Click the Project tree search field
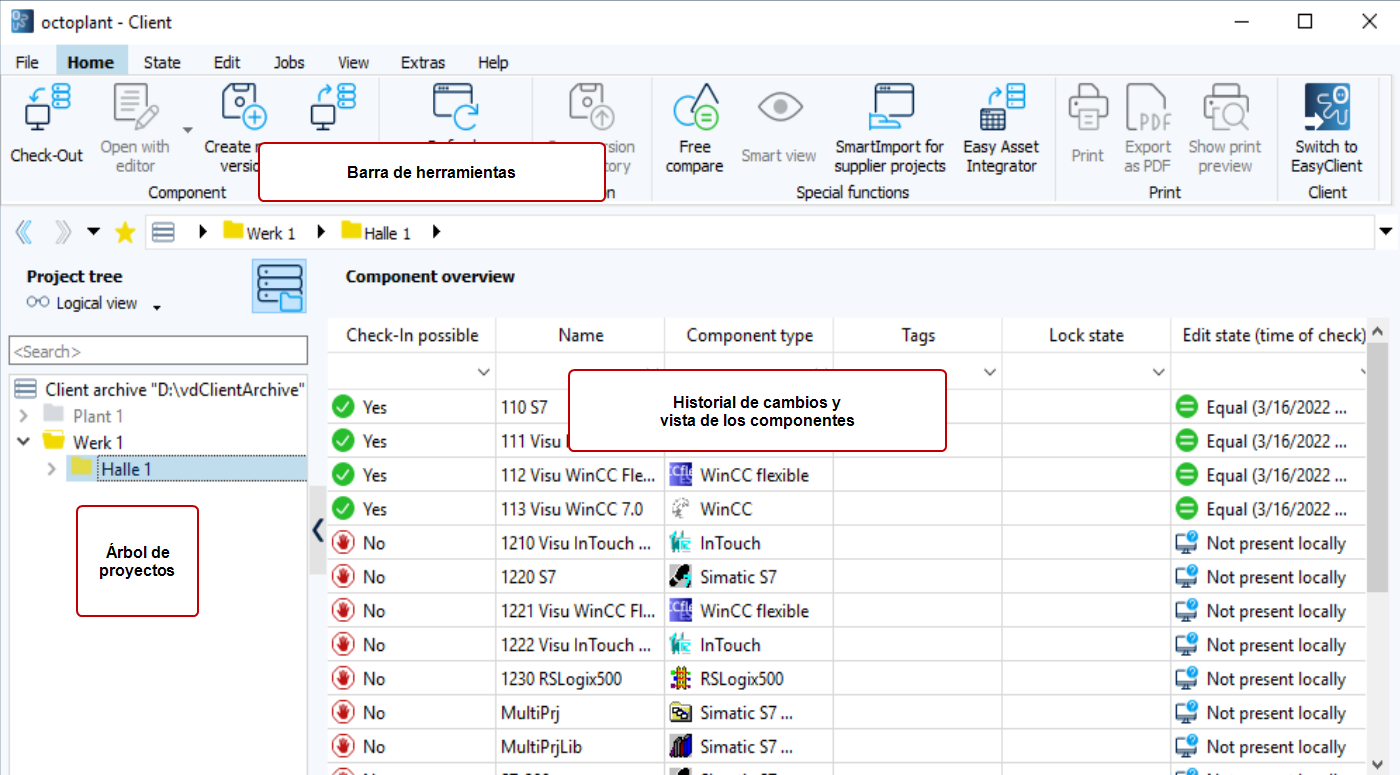 coord(158,351)
